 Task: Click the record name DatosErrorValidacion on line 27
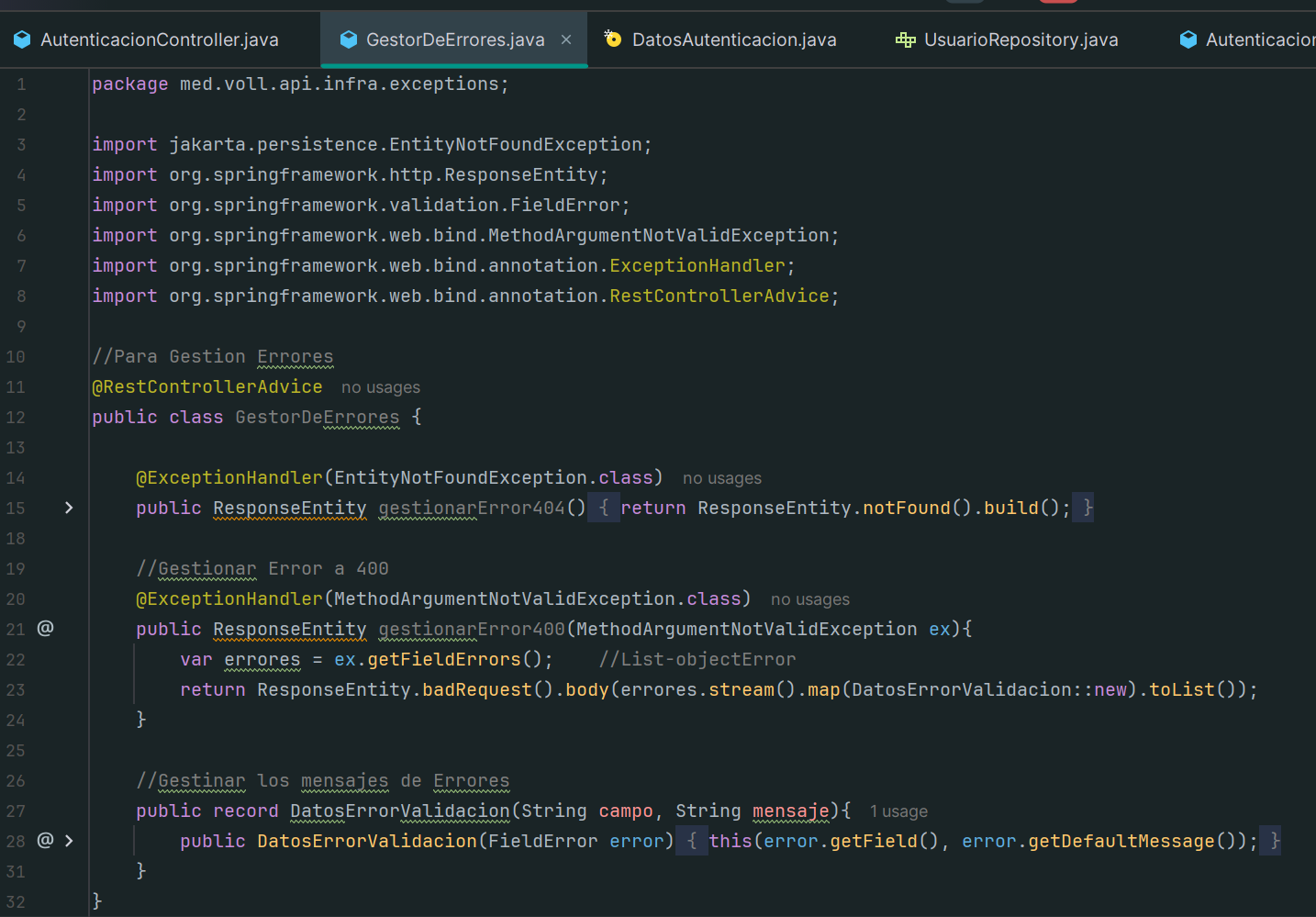pyautogui.click(x=400, y=811)
